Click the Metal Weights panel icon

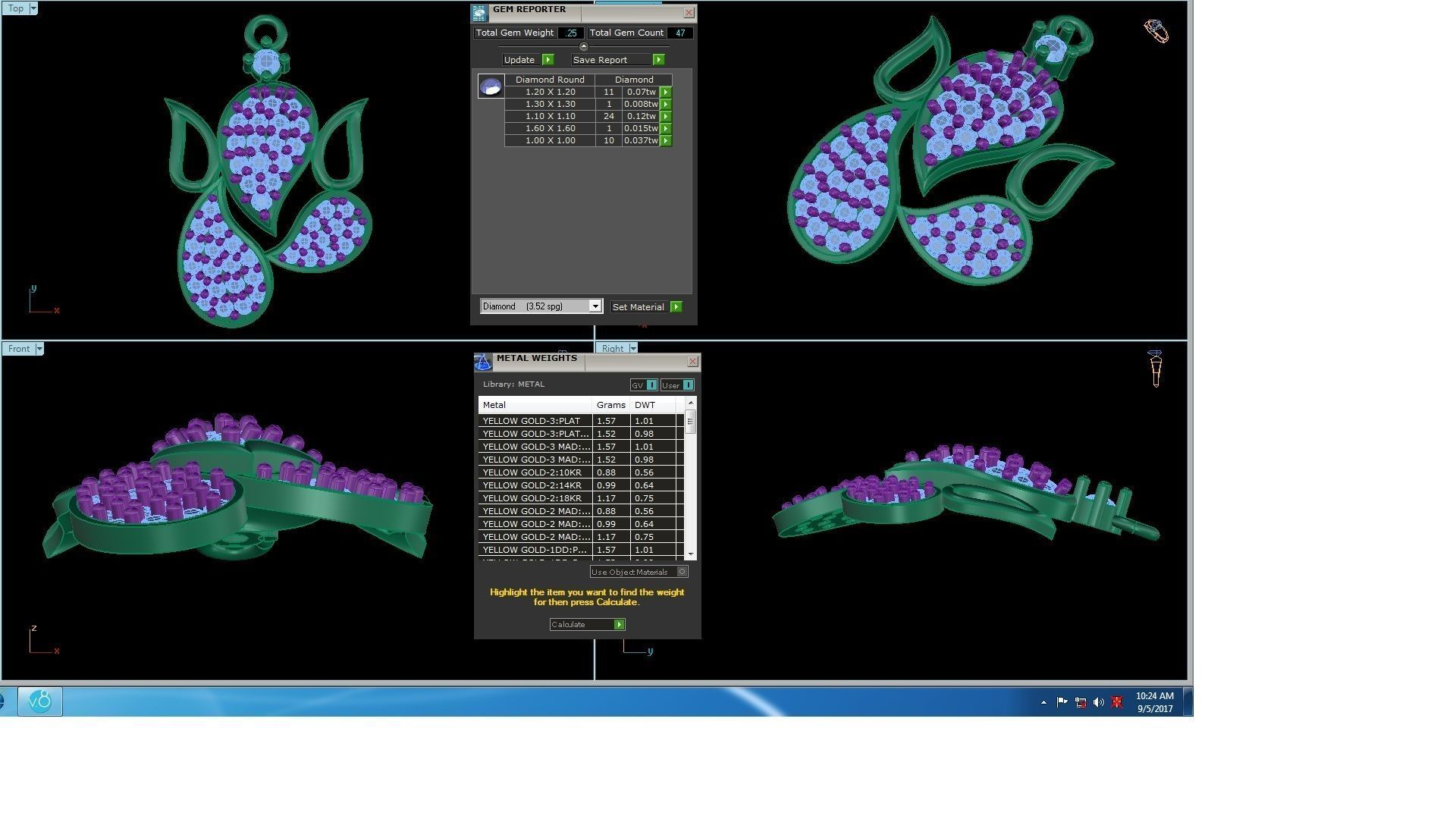coord(483,362)
